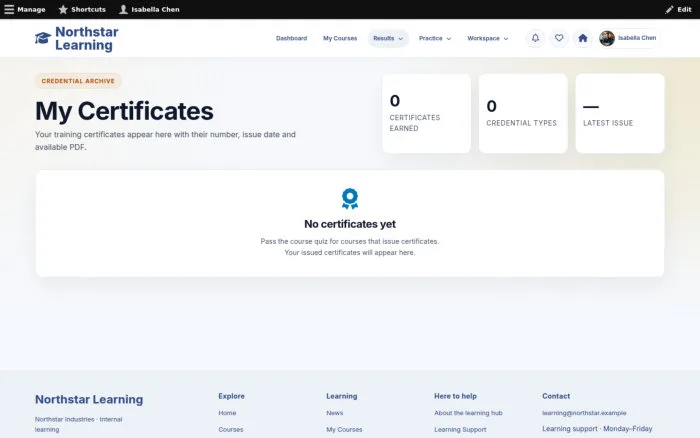Click the Northstar Learning footer title
The image size is (700, 438).
(x=89, y=399)
